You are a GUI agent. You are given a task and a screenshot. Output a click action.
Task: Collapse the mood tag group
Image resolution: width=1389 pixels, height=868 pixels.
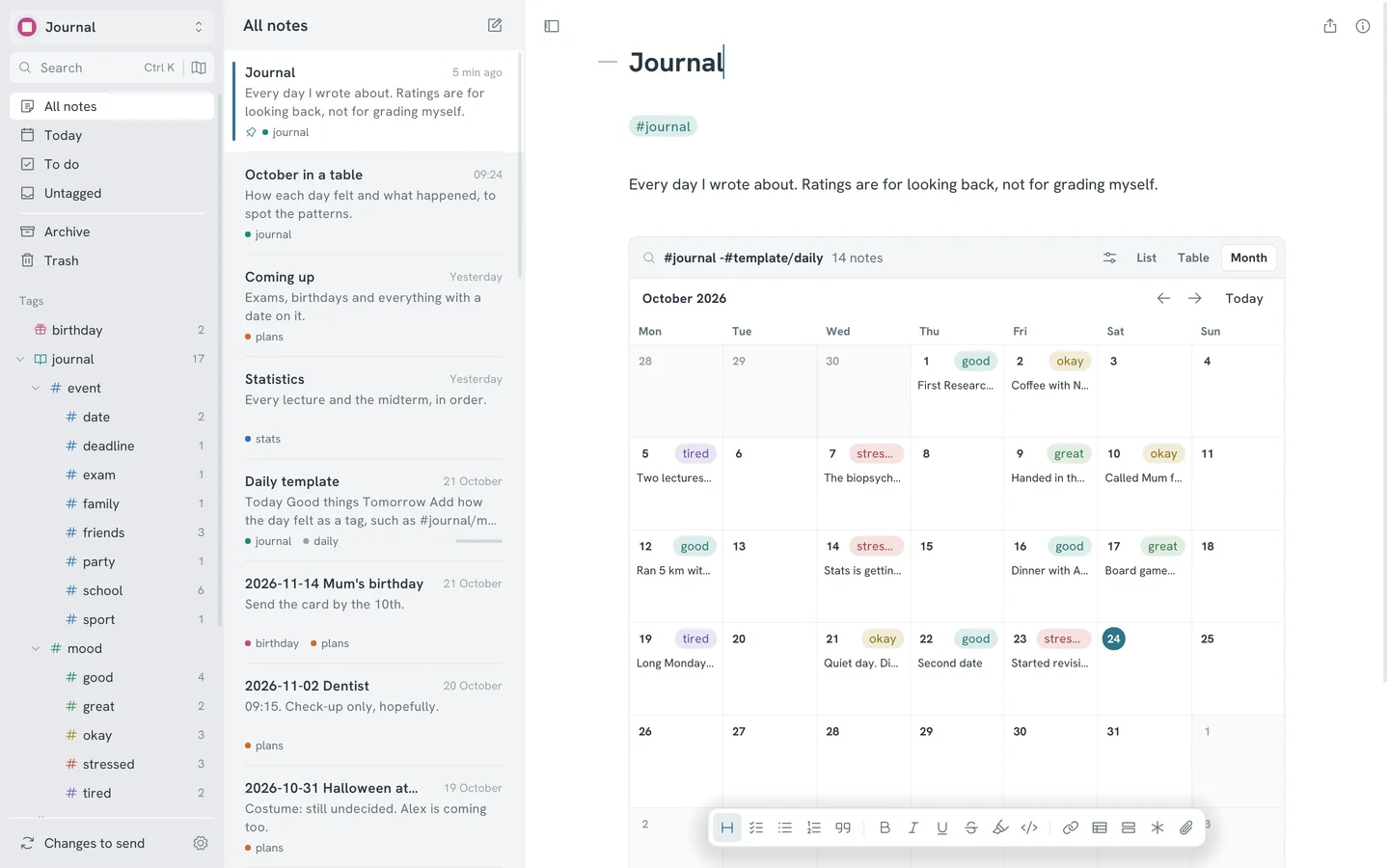pos(36,648)
